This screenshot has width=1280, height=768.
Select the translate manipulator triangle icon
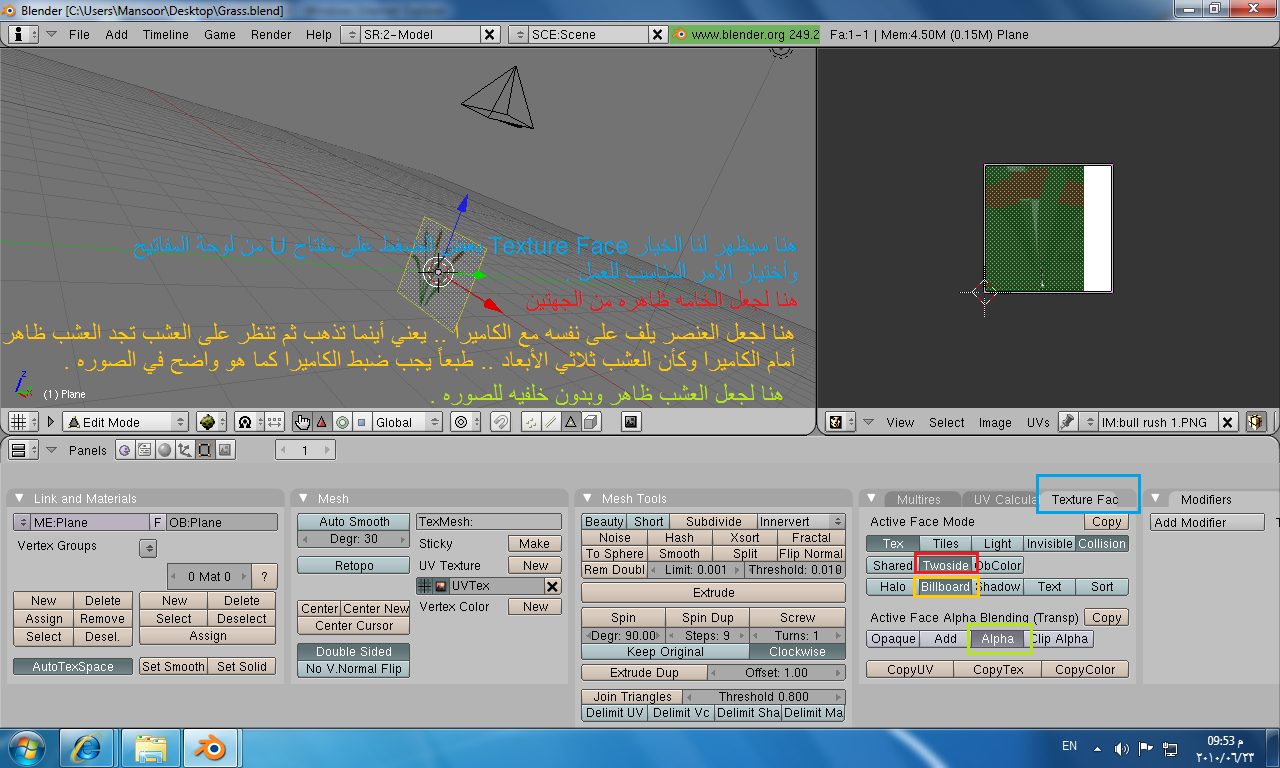click(x=322, y=422)
